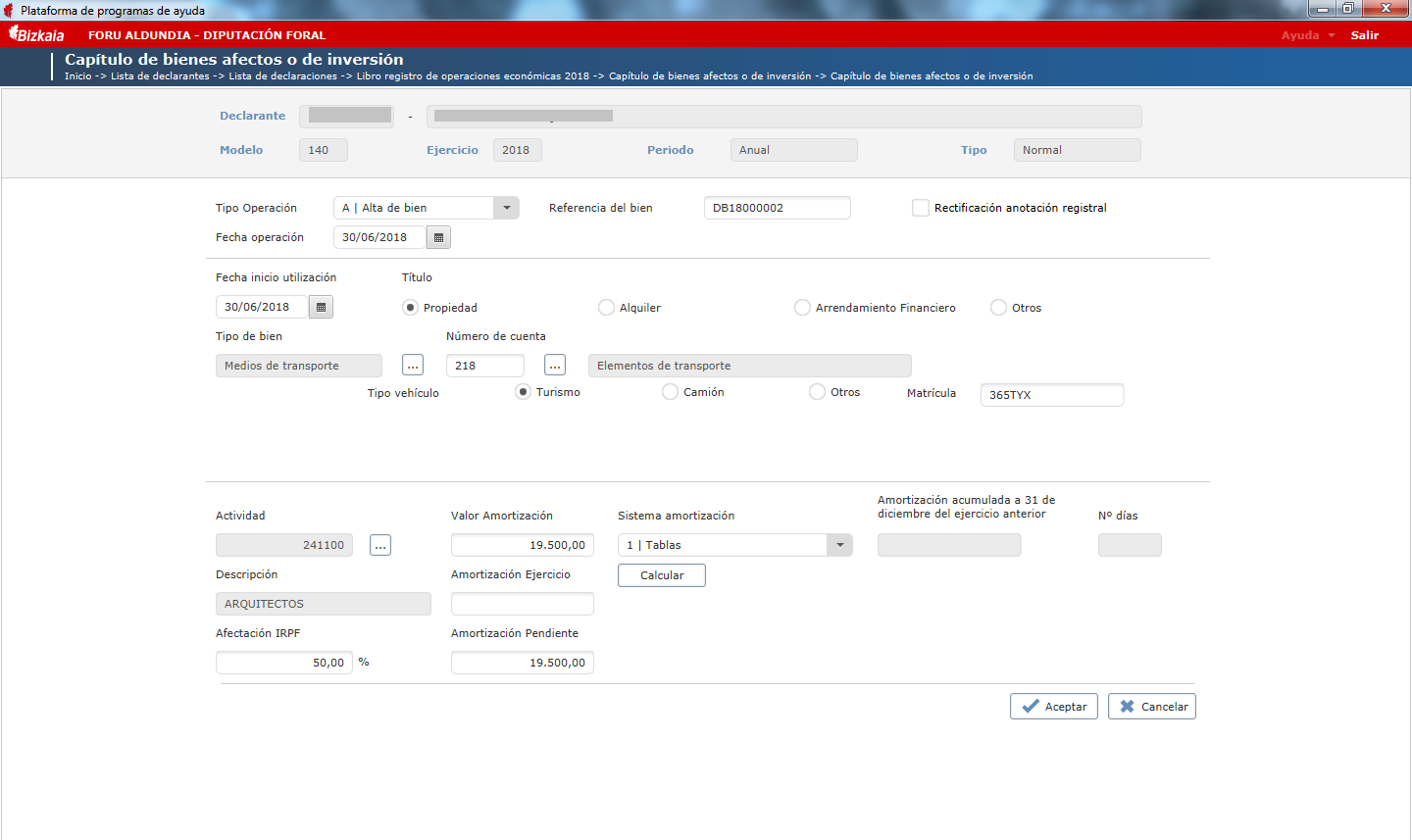Image resolution: width=1412 pixels, height=840 pixels.
Task: Choose Camión vehicle type
Action: click(671, 392)
